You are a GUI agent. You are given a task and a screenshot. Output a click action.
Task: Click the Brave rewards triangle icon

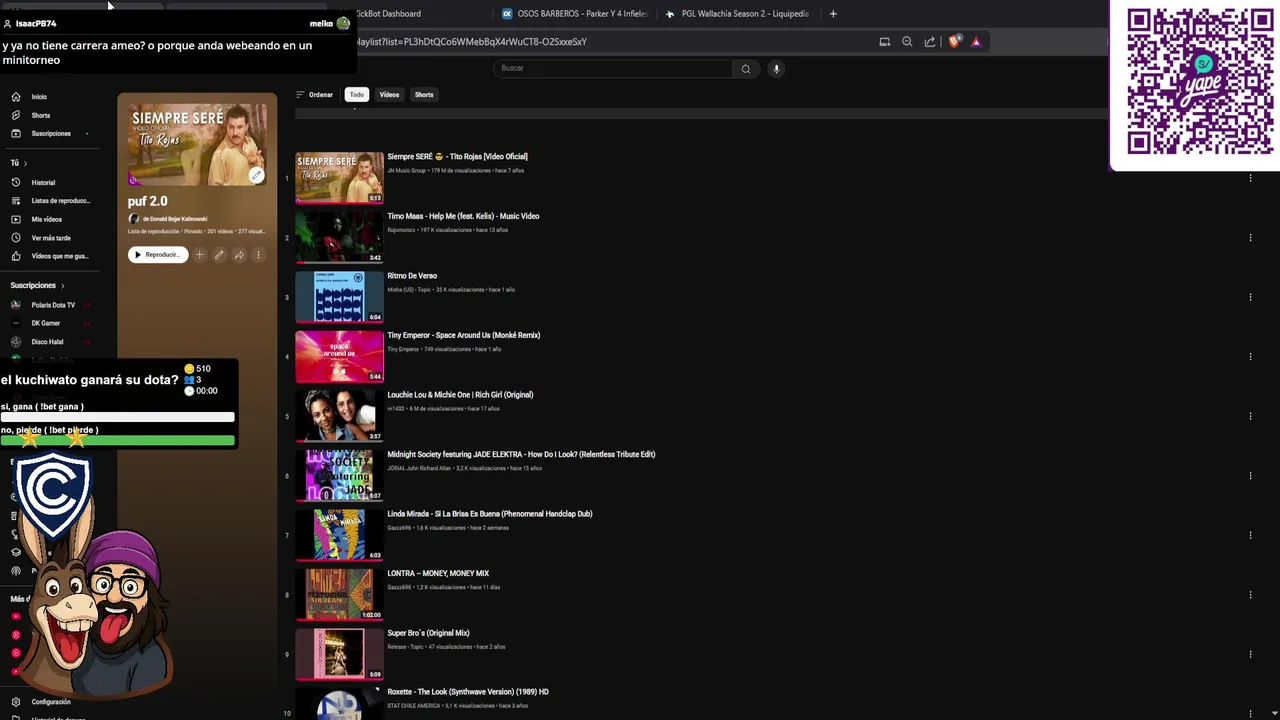tap(976, 42)
